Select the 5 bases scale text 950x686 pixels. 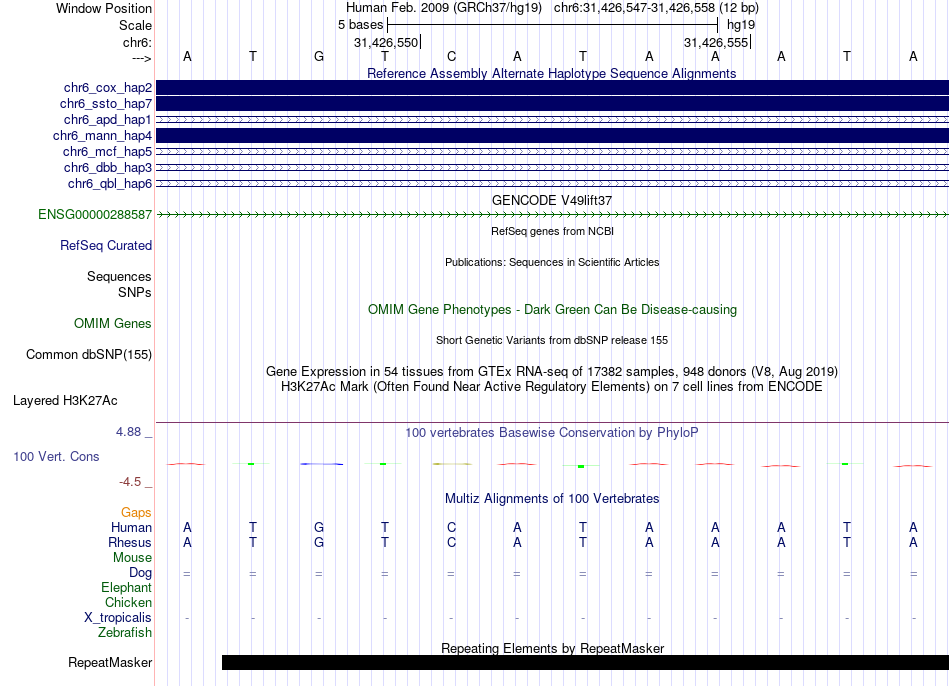point(360,25)
